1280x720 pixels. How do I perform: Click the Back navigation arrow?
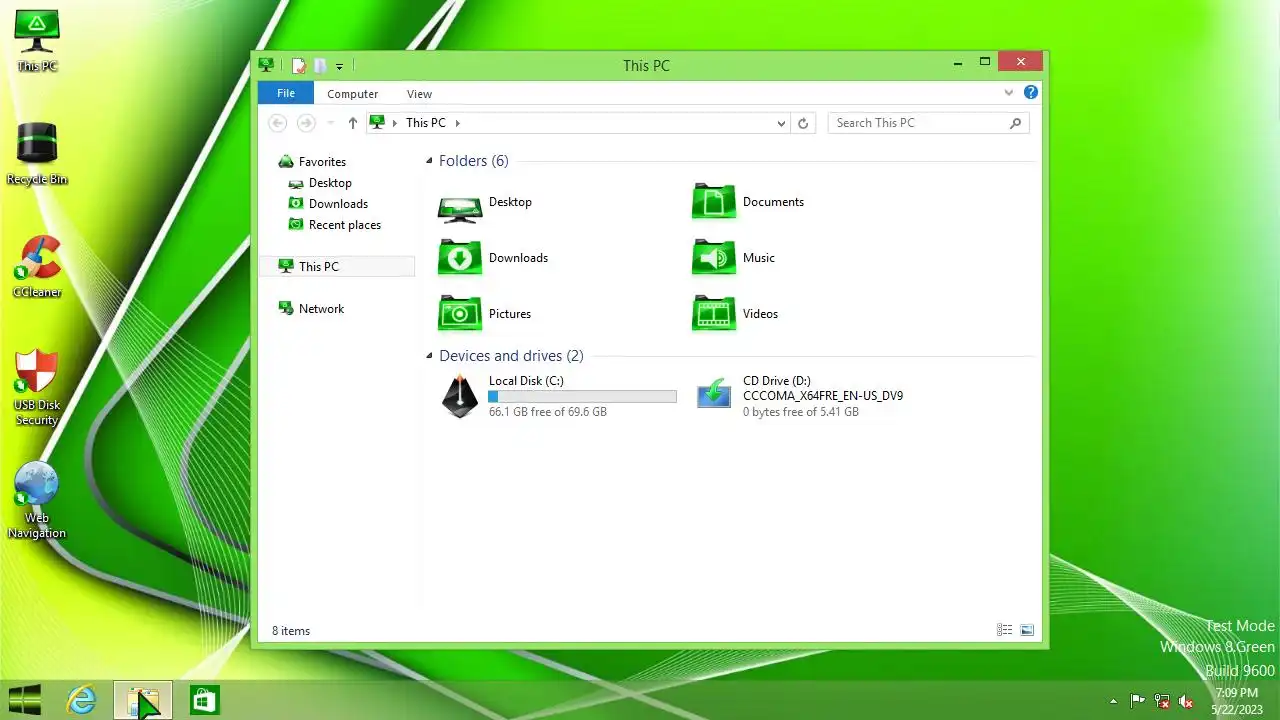(278, 123)
